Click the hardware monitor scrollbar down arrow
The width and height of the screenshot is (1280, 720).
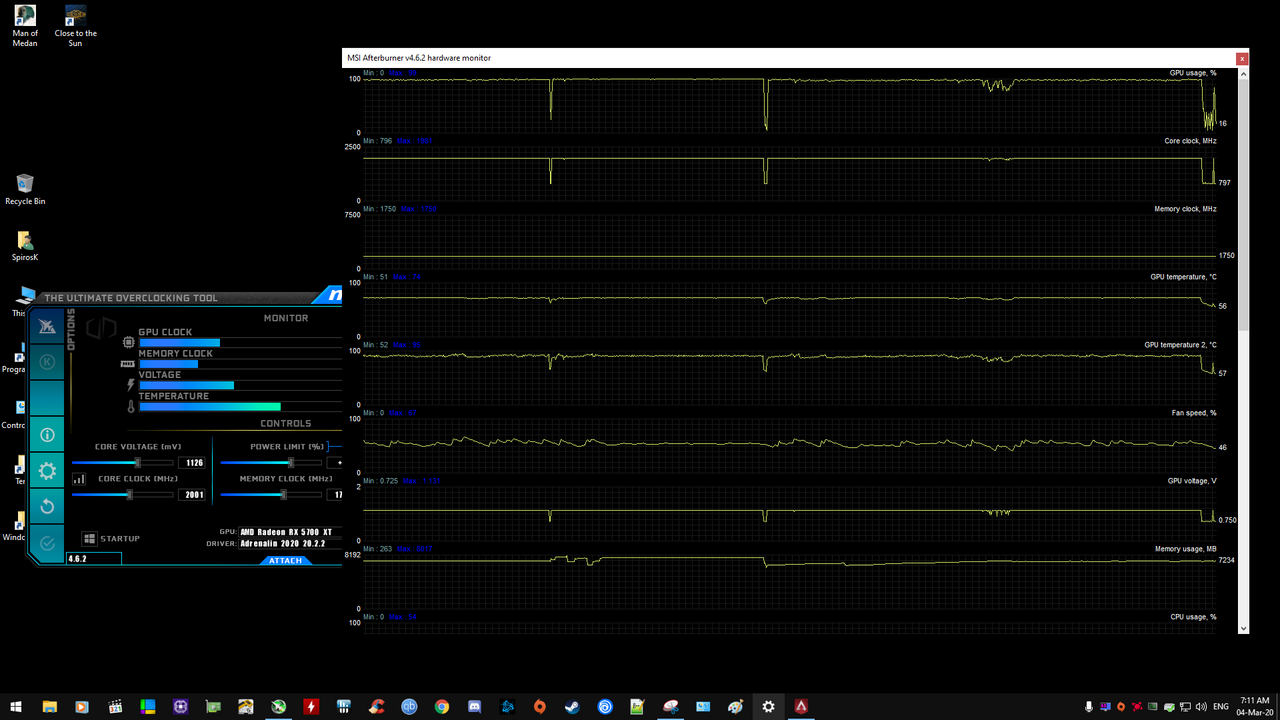coord(1243,629)
